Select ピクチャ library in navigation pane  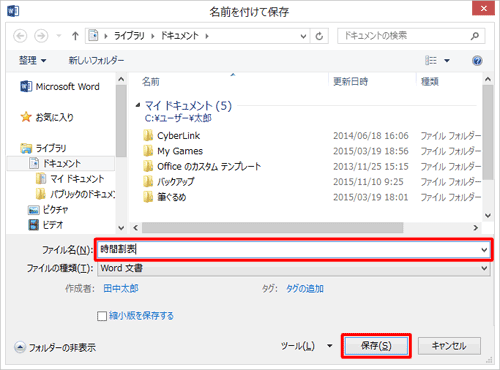tap(48, 210)
